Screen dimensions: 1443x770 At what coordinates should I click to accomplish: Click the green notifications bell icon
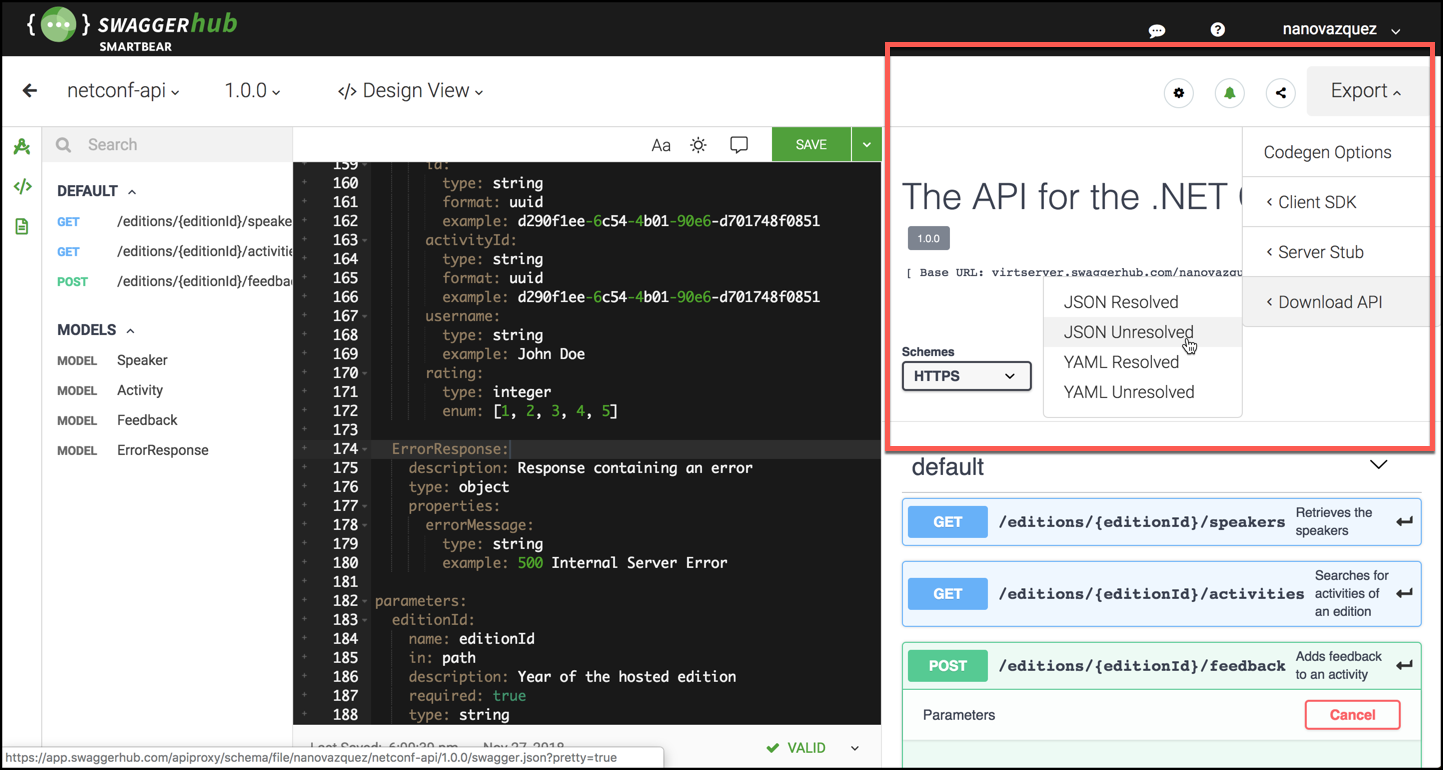(1229, 93)
